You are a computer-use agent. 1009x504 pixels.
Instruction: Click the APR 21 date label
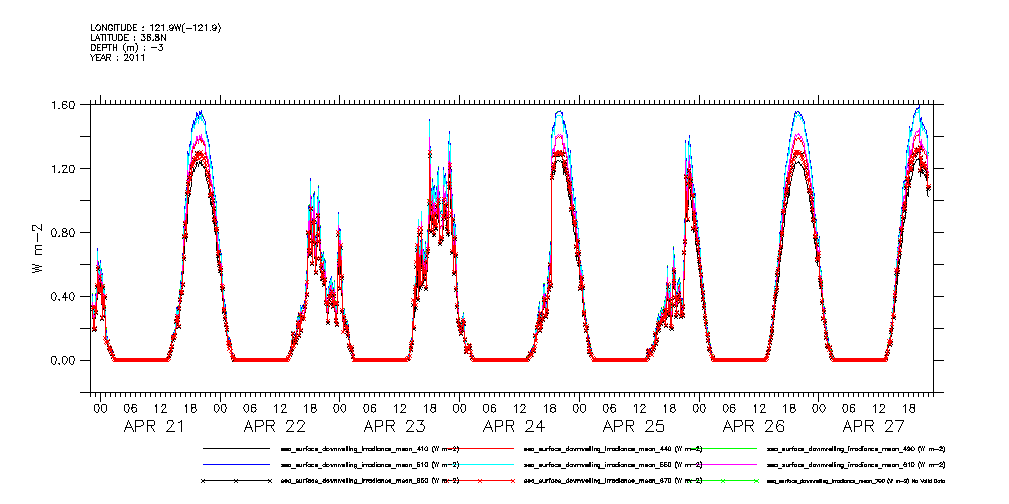[153, 427]
